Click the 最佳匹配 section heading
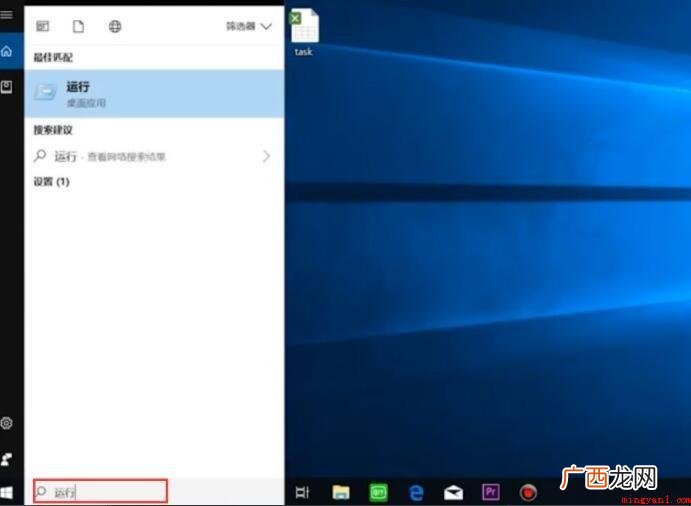The image size is (691, 506). coord(53,57)
